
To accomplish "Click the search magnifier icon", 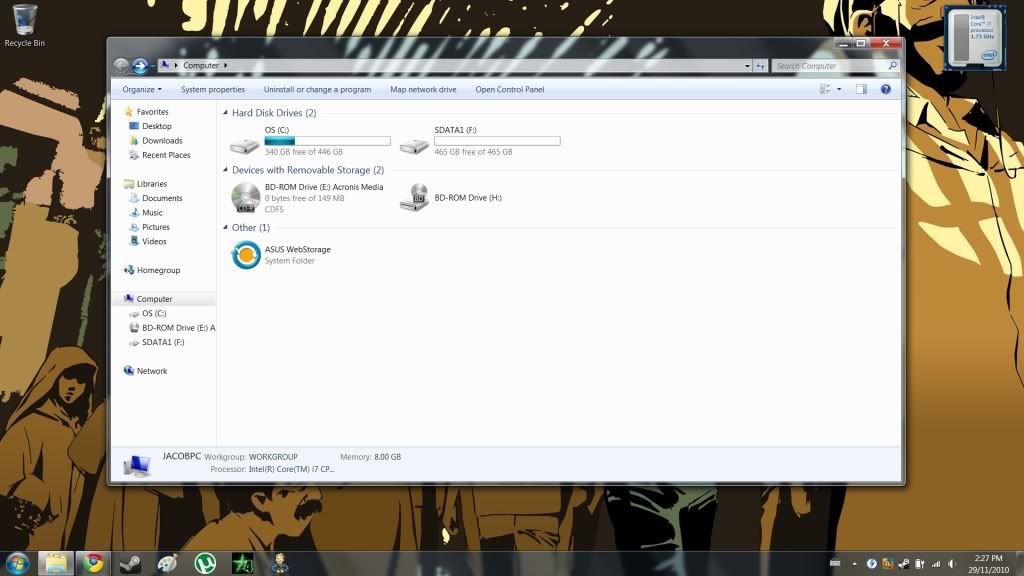I will 893,66.
